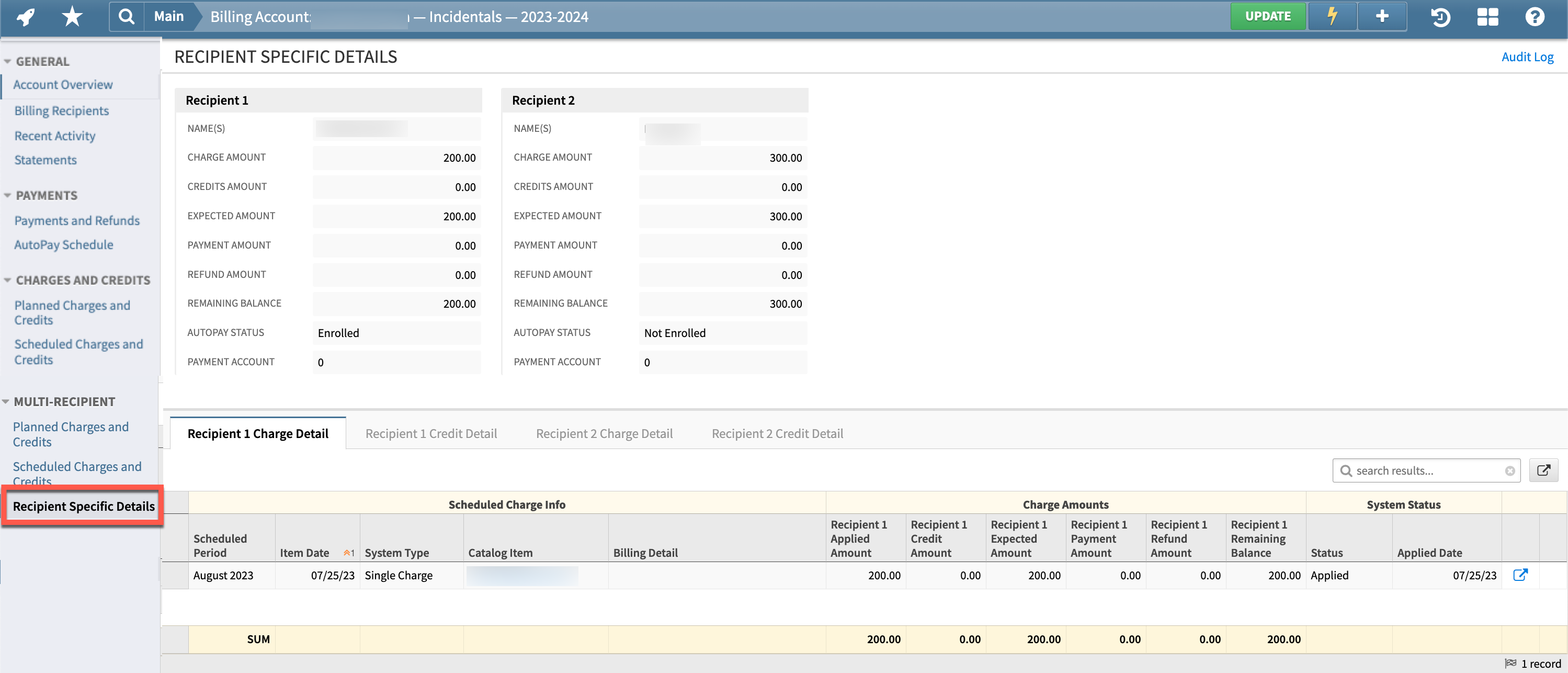1568x673 pixels.
Task: Click the flag icon near 1 record
Action: click(1510, 663)
